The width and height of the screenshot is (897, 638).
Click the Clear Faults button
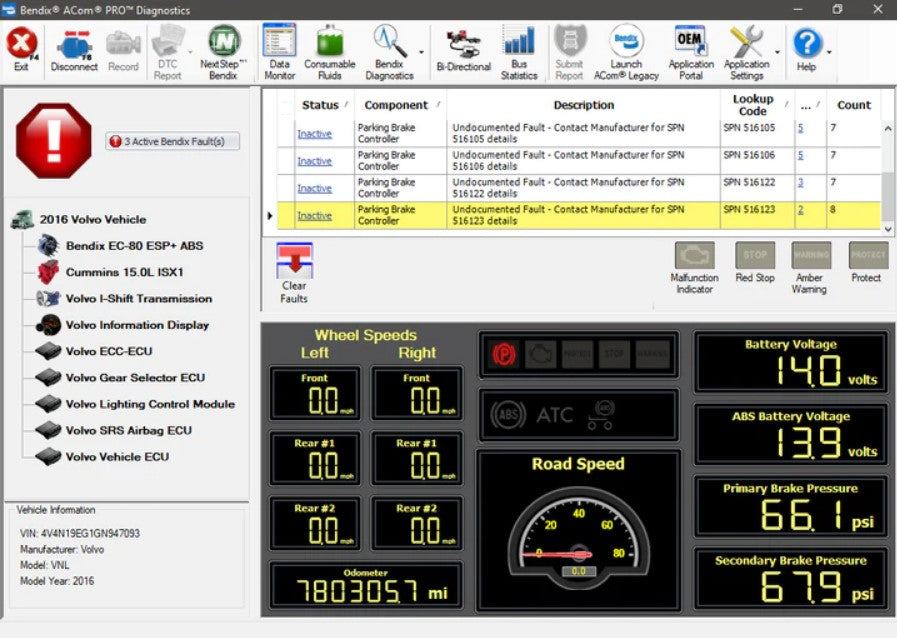[294, 270]
